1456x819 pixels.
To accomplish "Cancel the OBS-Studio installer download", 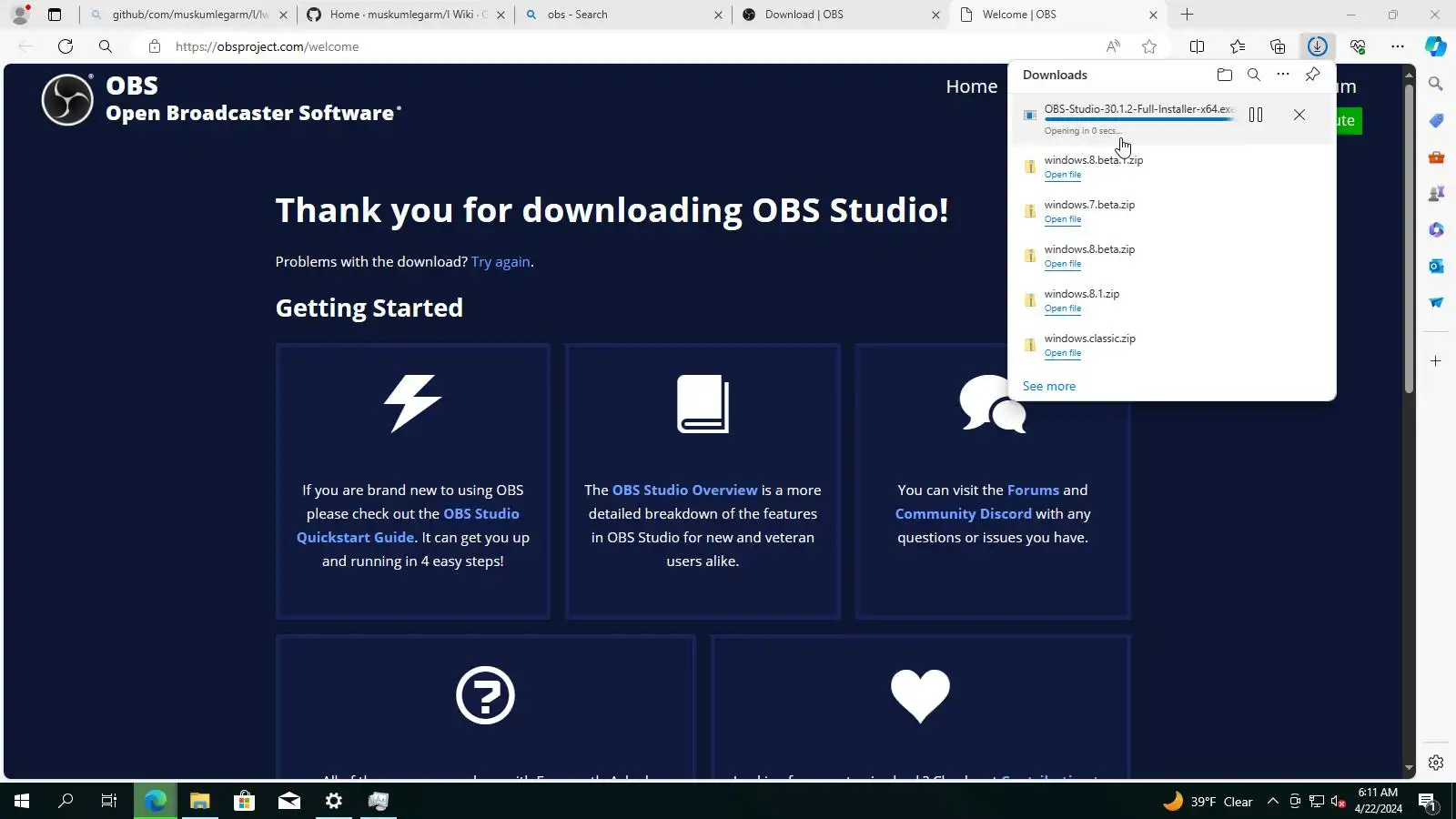I will click(x=1299, y=115).
